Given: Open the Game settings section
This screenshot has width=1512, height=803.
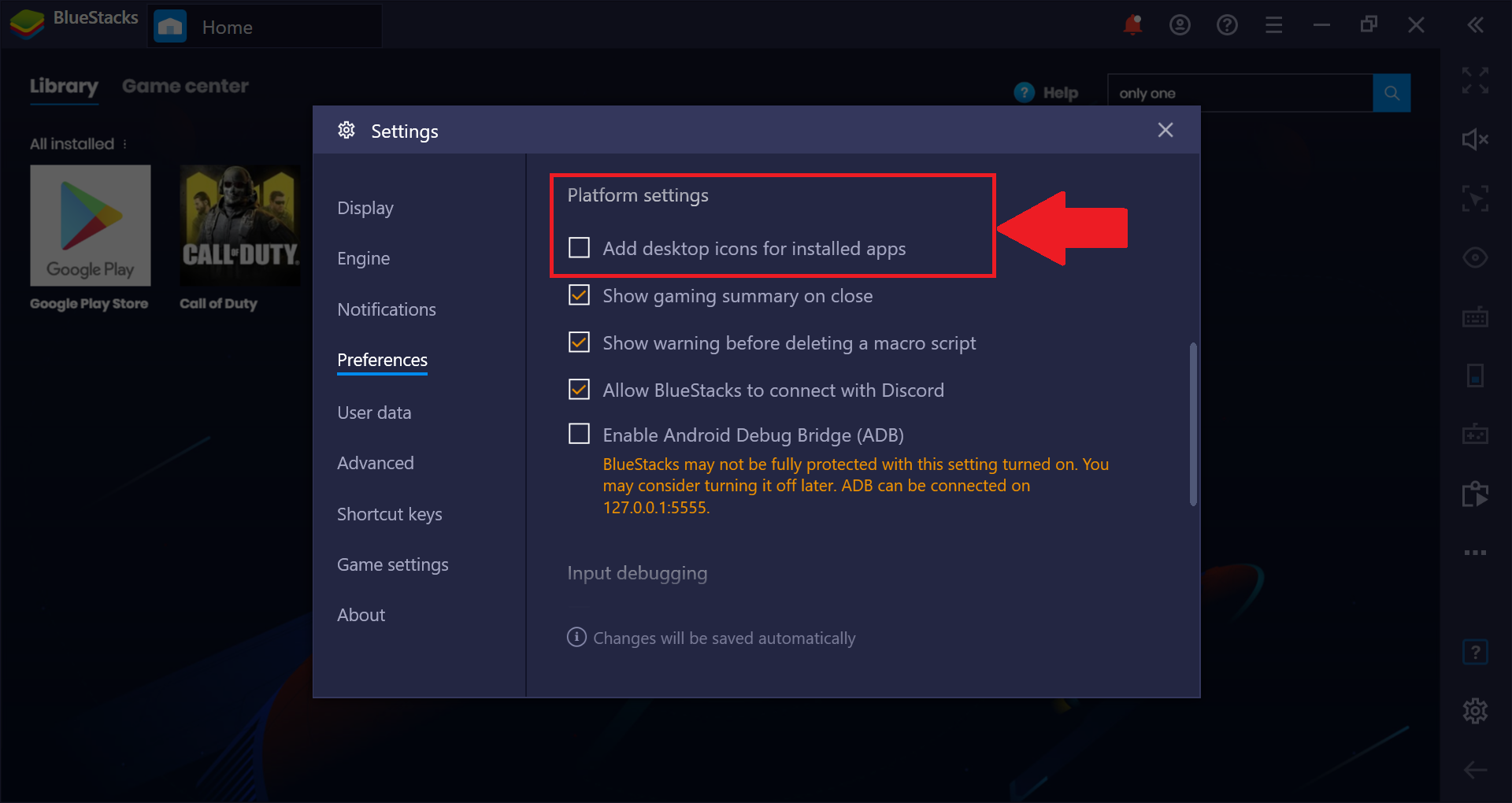Looking at the screenshot, I should 393,564.
